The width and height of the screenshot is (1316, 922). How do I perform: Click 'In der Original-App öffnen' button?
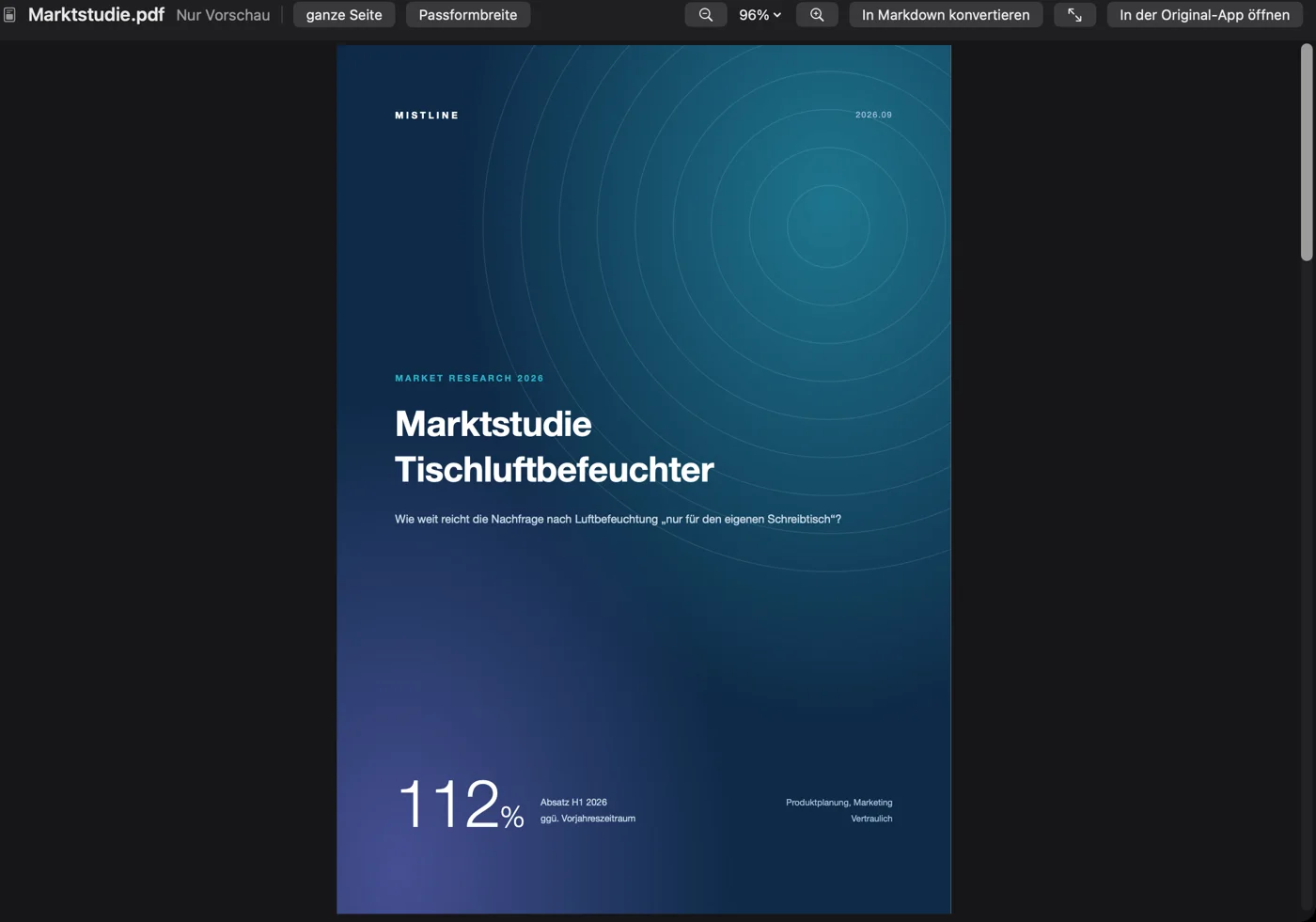point(1204,15)
